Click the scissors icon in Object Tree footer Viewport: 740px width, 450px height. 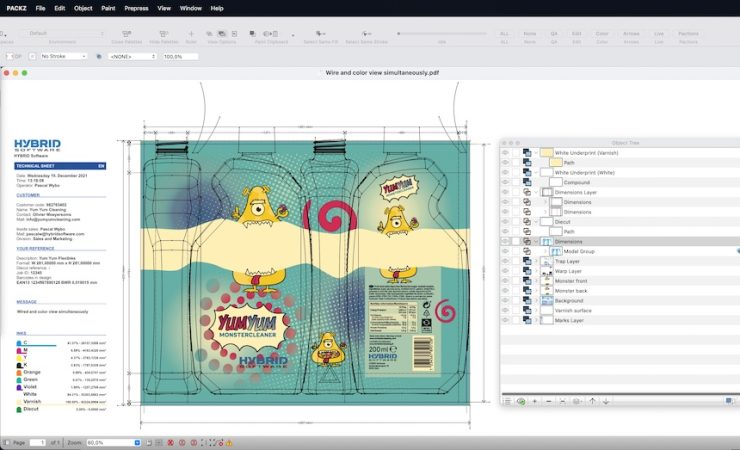point(563,401)
